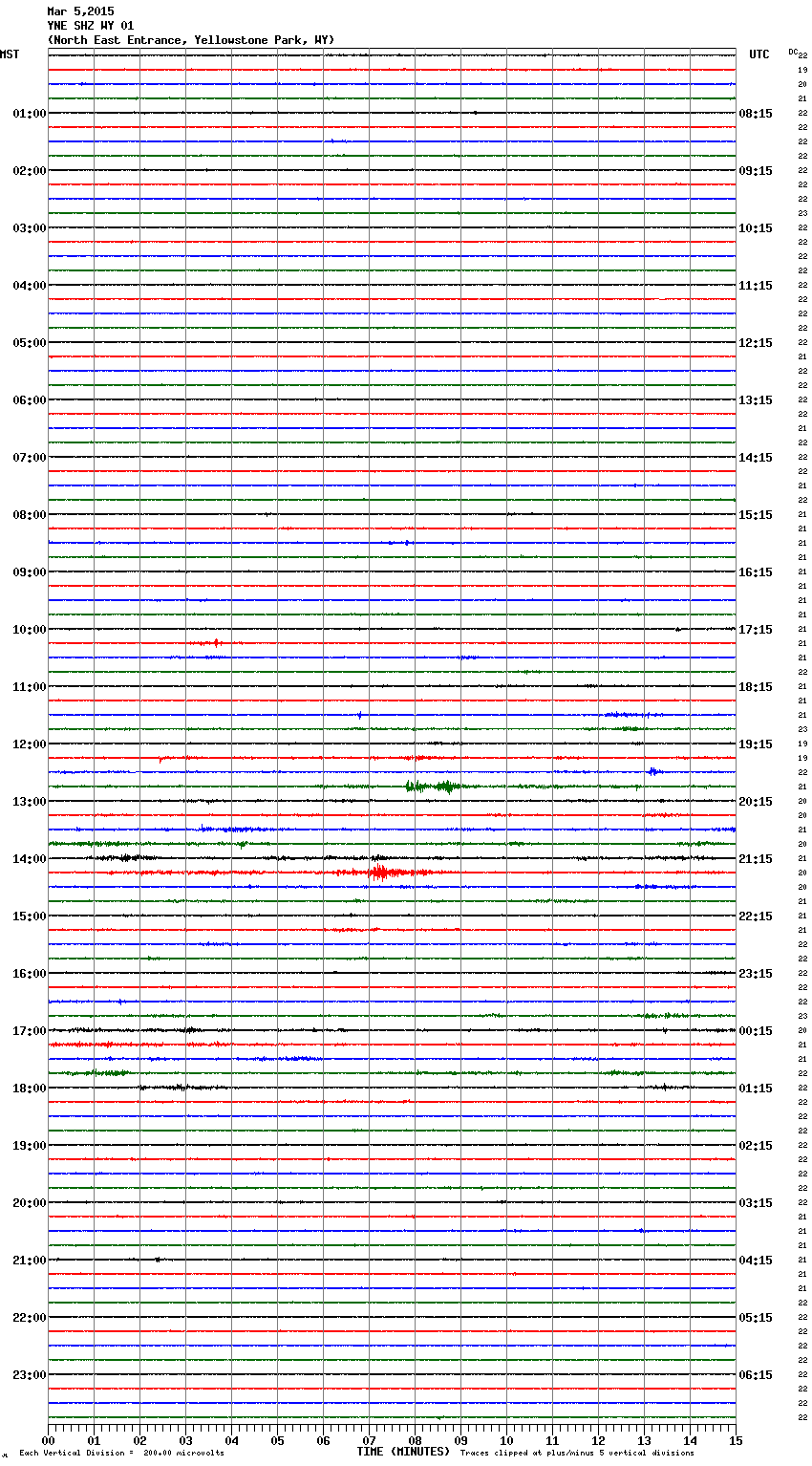Image resolution: width=812 pixels, height=1466 pixels.
Task: Click the "TIME (MINUTES)" axis title
Action: [403, 1452]
